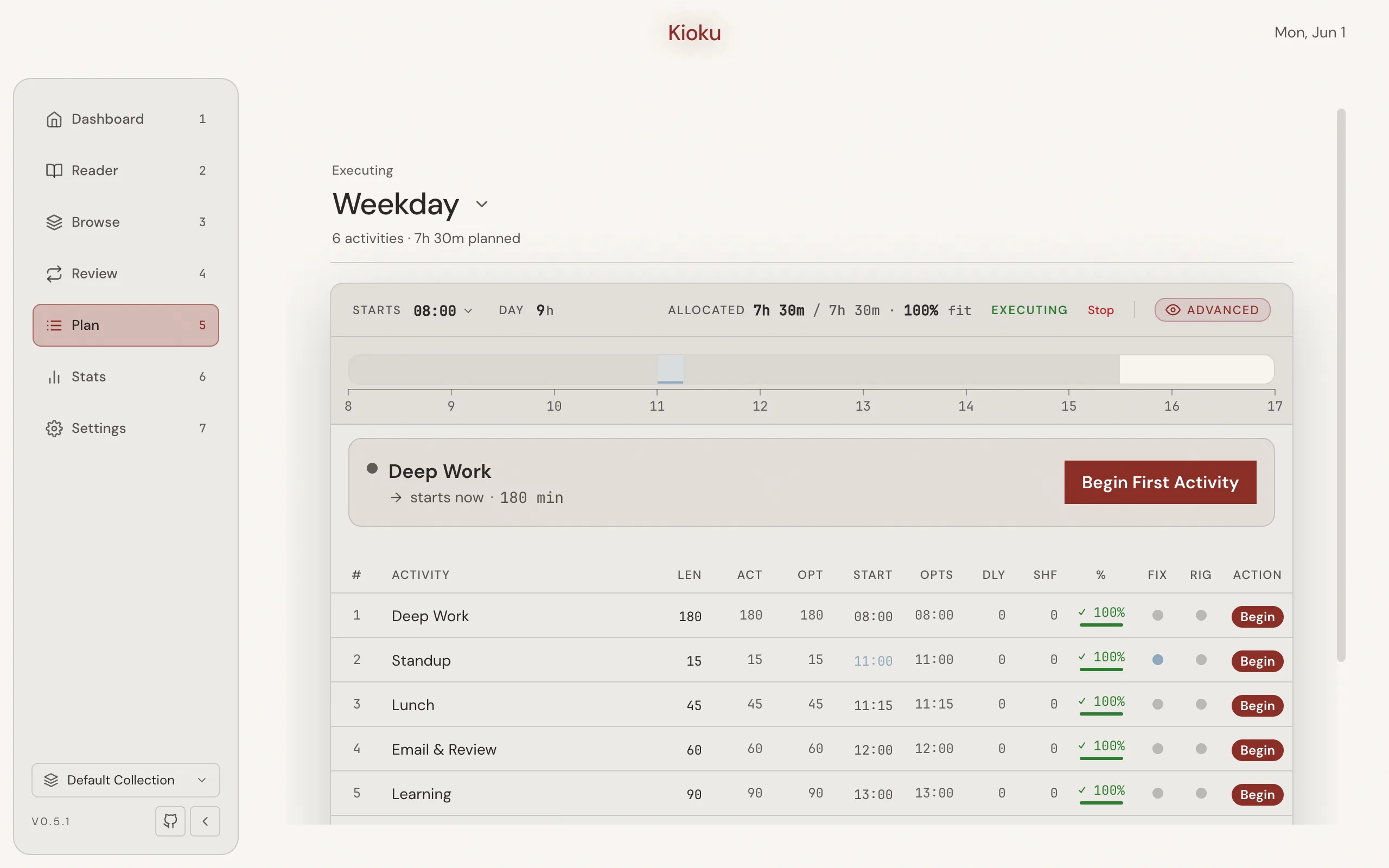Toggle FIX dot for Email & Review
The image size is (1389, 868).
1158,749
